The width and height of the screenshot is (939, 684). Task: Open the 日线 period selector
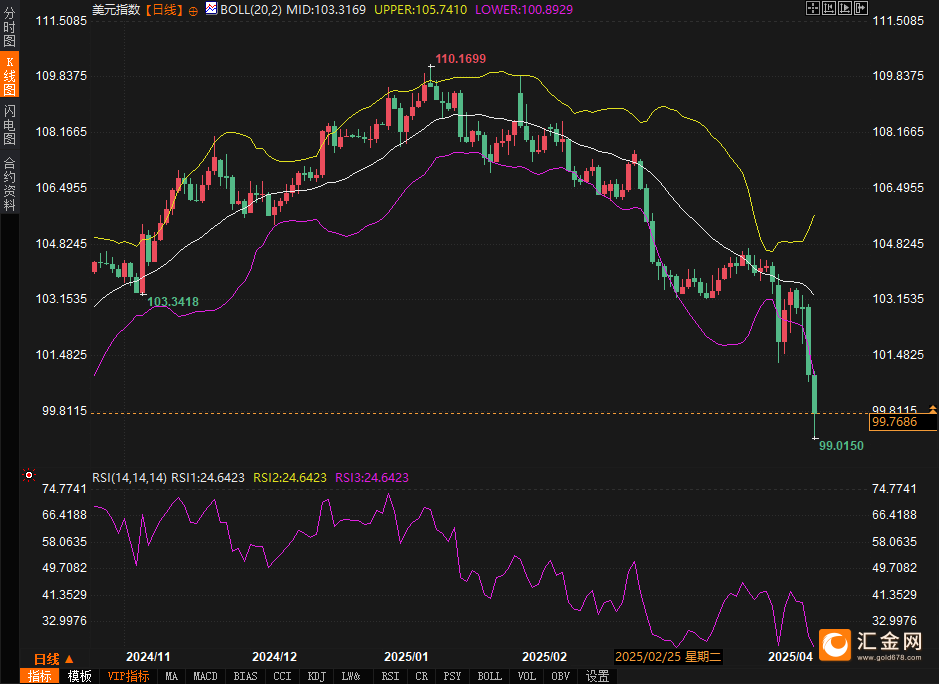[x=53, y=659]
